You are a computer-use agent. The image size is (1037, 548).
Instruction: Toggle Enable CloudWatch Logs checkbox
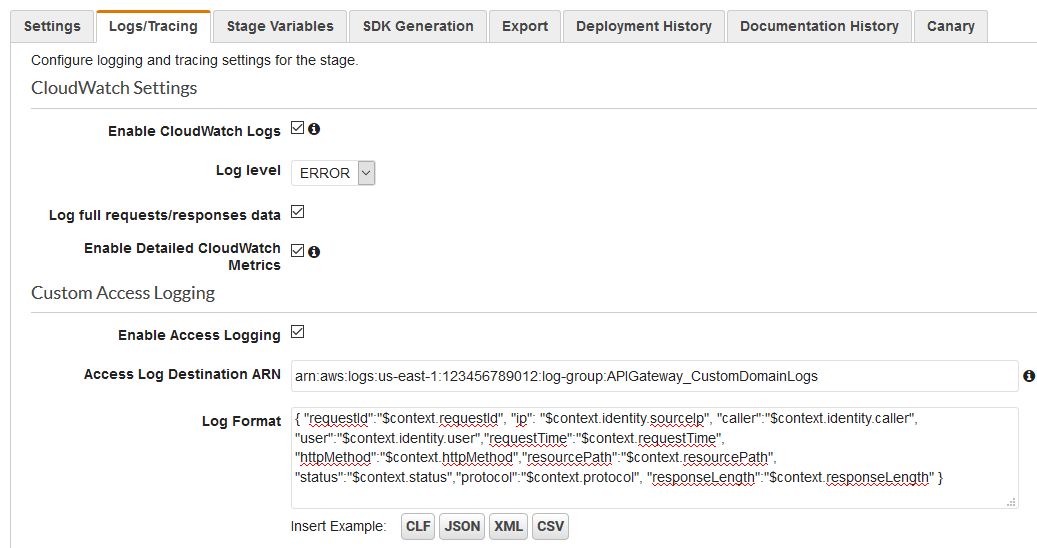(x=297, y=129)
